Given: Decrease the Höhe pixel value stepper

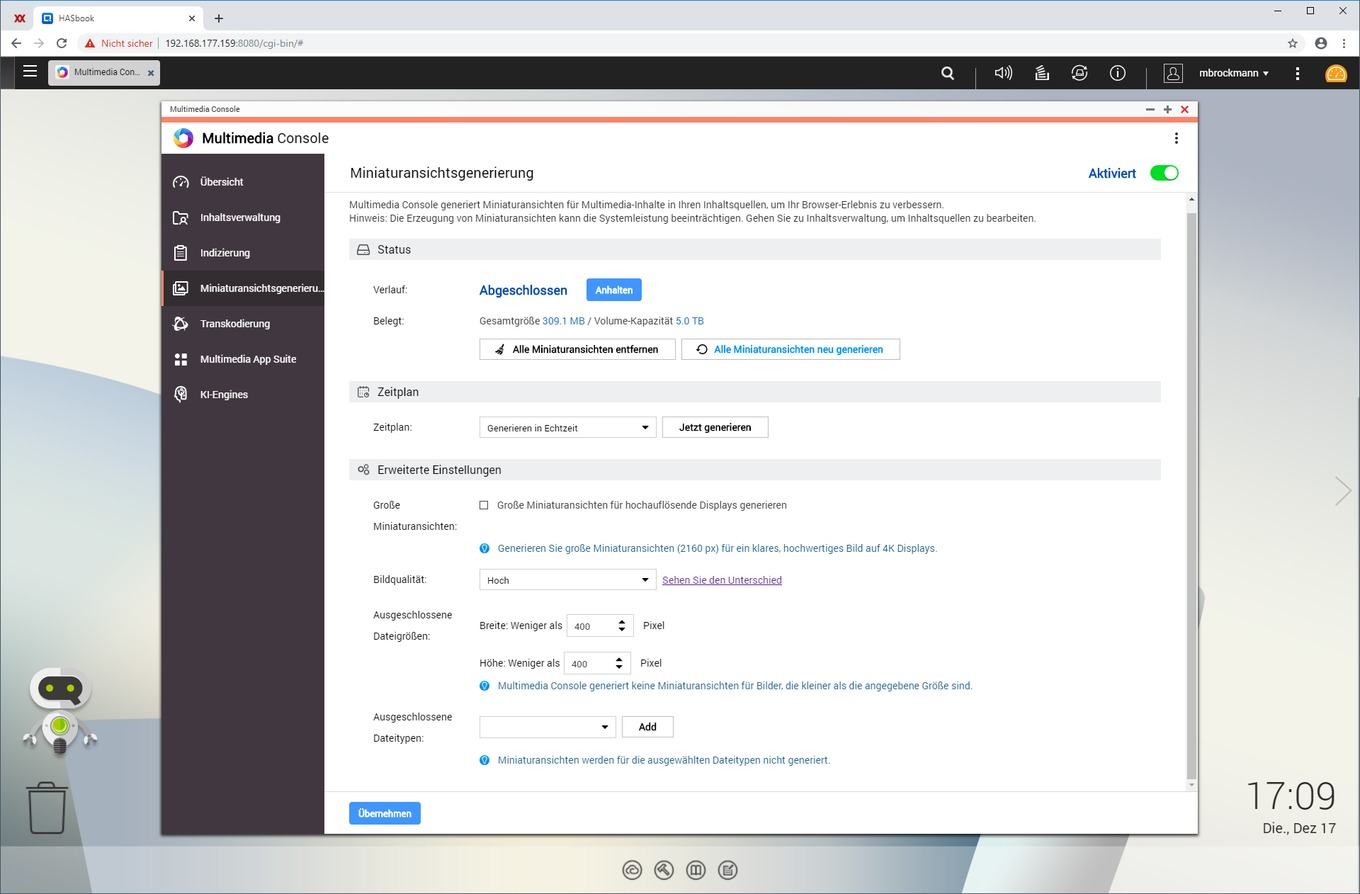Looking at the screenshot, I should pos(620,668).
